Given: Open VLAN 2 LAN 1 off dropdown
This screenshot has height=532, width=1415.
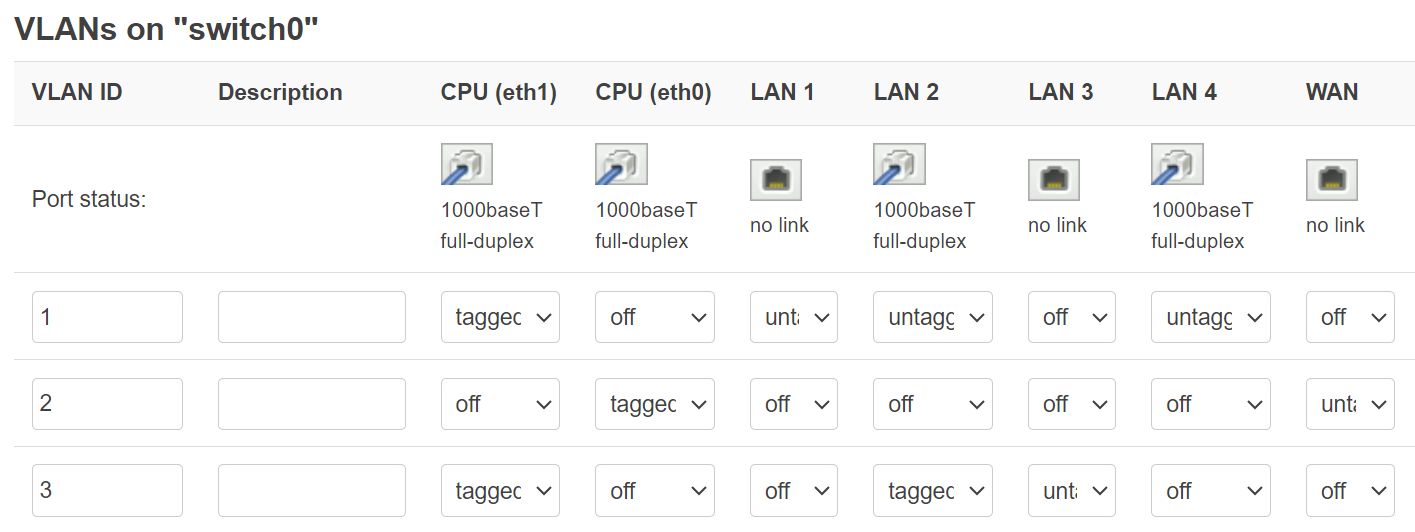Looking at the screenshot, I should coord(794,404).
